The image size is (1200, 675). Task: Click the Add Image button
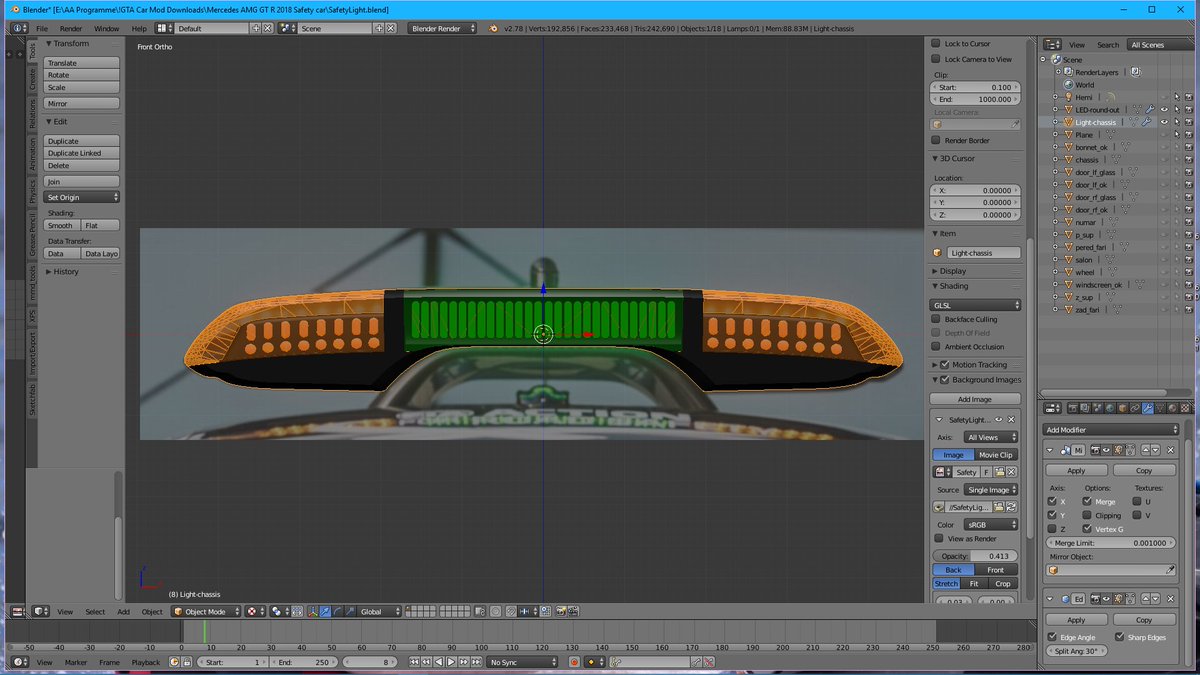pyautogui.click(x=975, y=399)
